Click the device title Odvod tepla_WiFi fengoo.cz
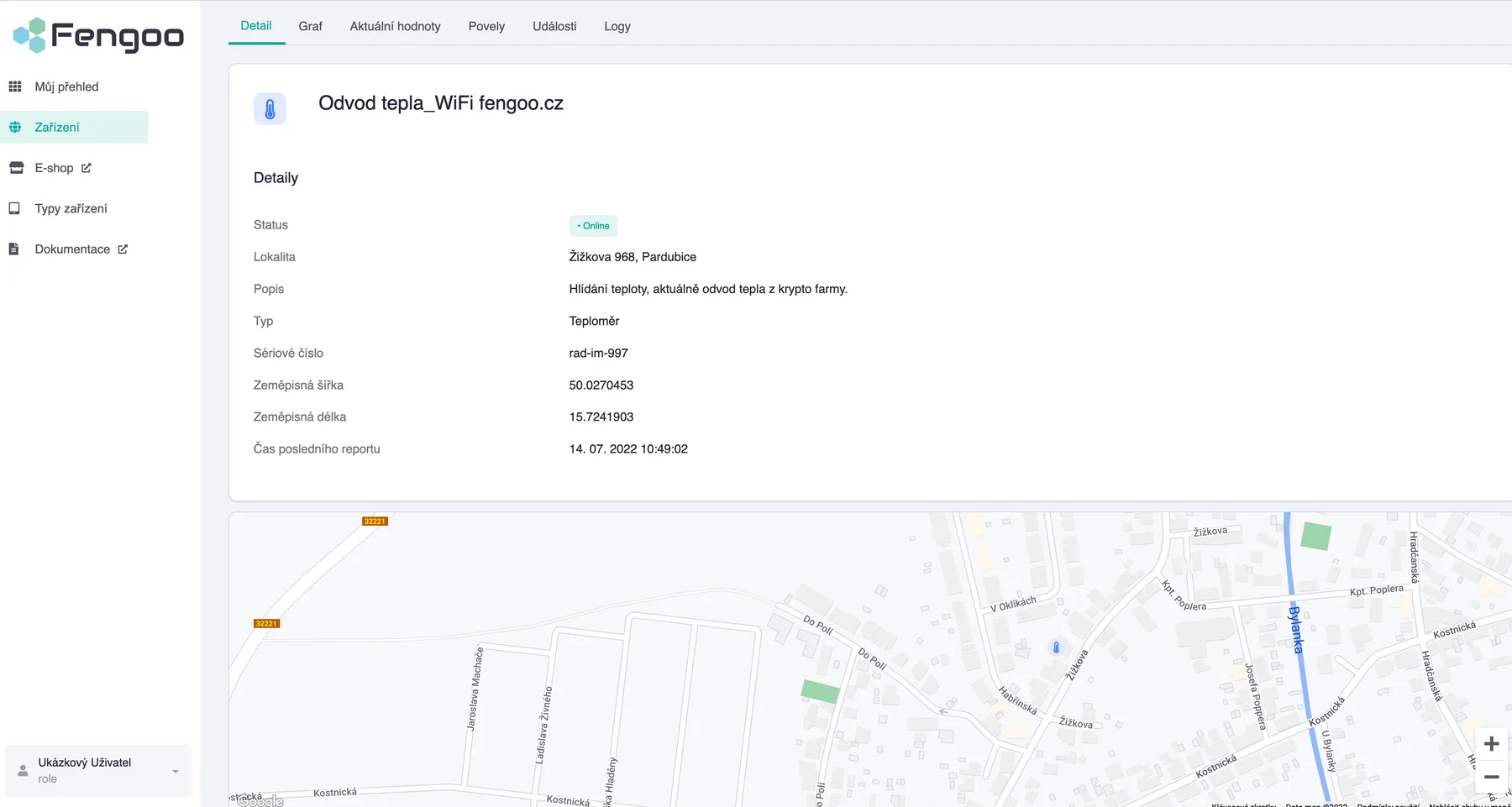This screenshot has height=807, width=1512. [x=441, y=103]
